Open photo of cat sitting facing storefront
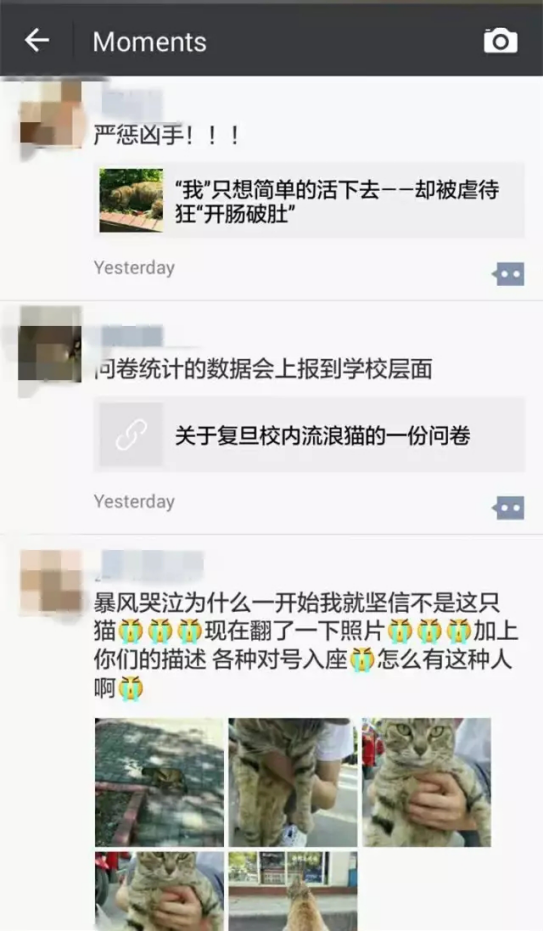This screenshot has height=931, width=543. coord(293,891)
